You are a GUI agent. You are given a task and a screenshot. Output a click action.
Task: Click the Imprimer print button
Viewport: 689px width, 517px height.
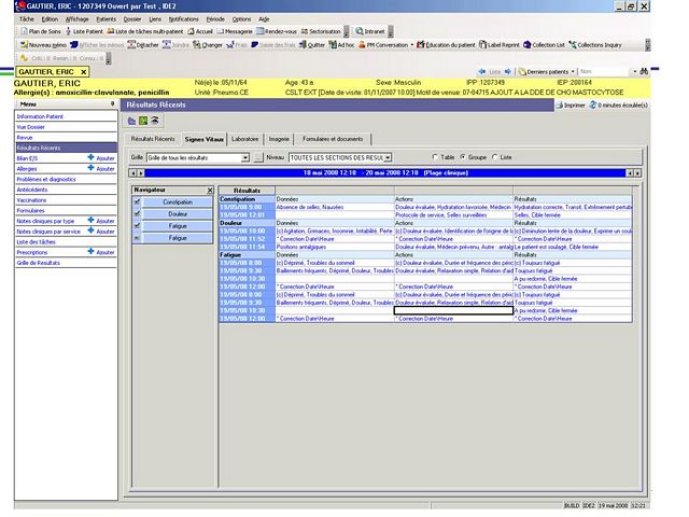[571, 105]
